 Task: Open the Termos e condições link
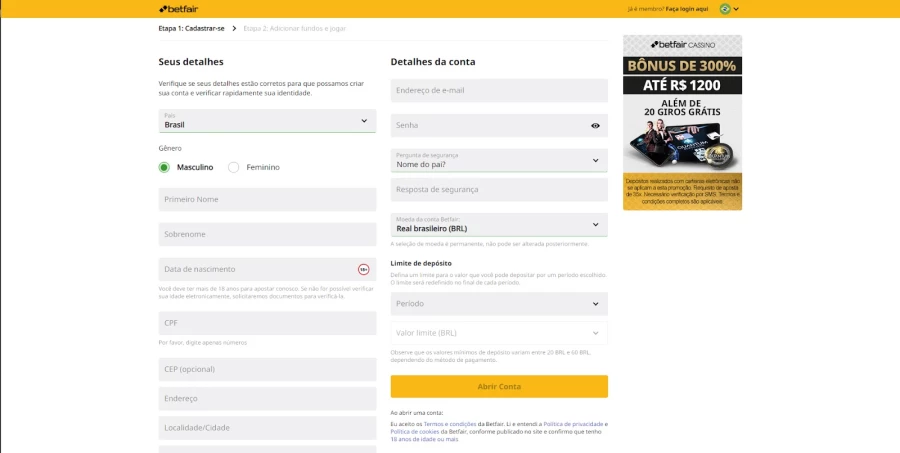450,424
